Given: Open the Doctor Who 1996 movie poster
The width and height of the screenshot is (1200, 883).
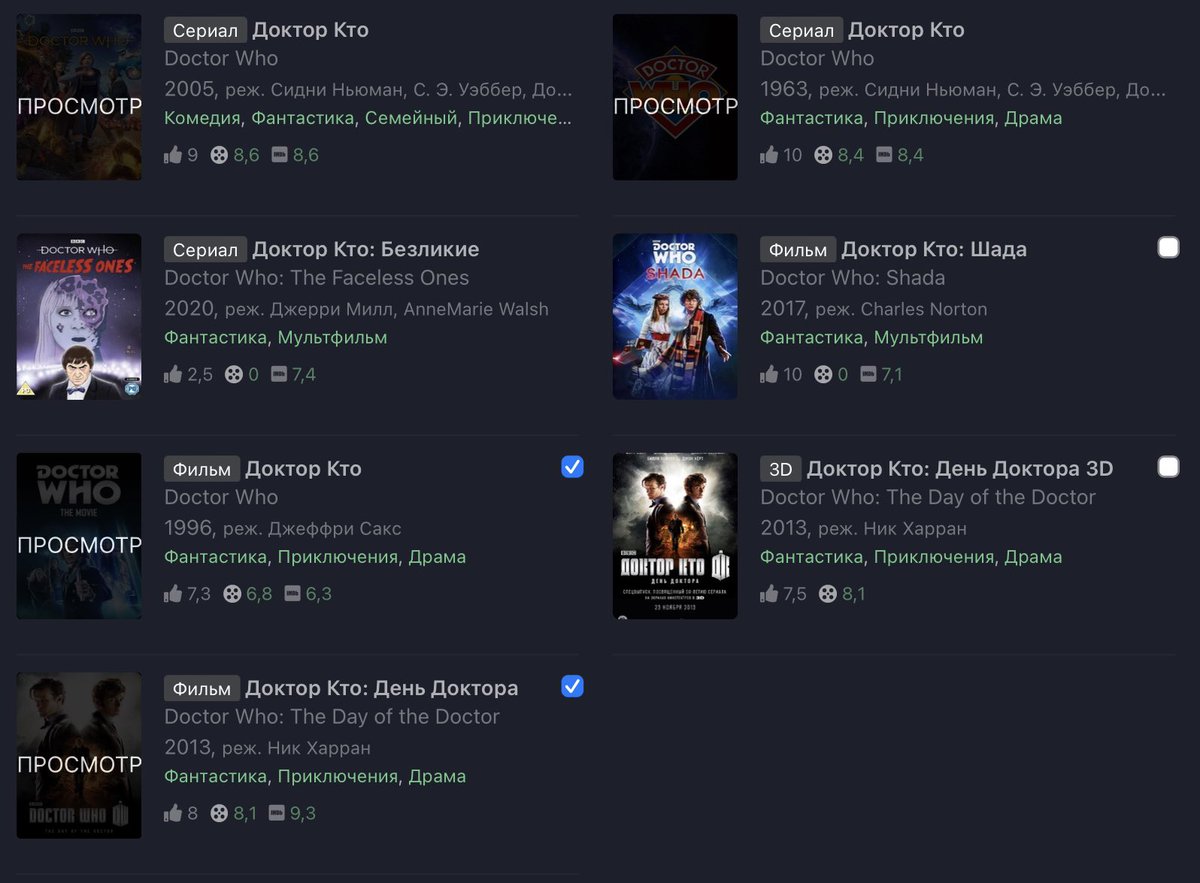Looking at the screenshot, I should (x=79, y=536).
